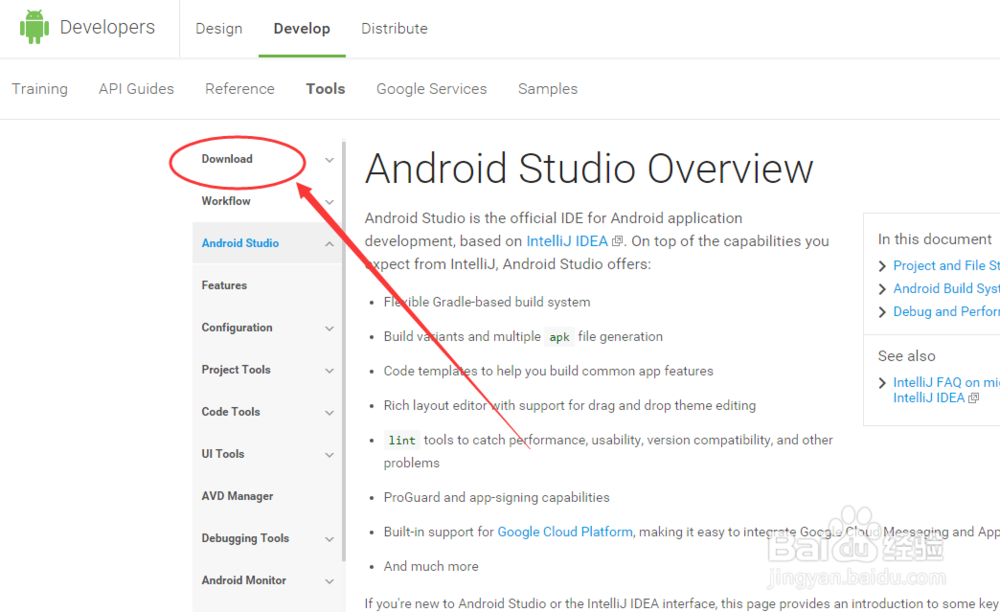Expand the Code Tools chevron
1000x612 pixels.
coord(329,412)
